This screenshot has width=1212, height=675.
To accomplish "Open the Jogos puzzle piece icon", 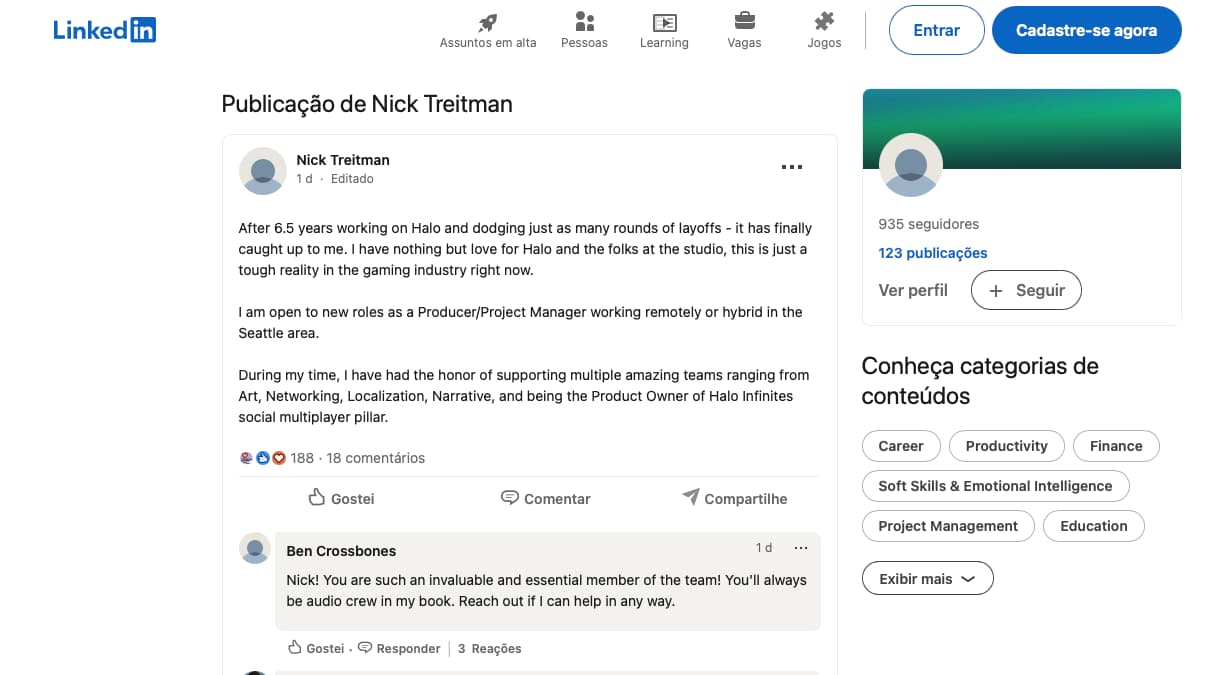I will pos(824,22).
